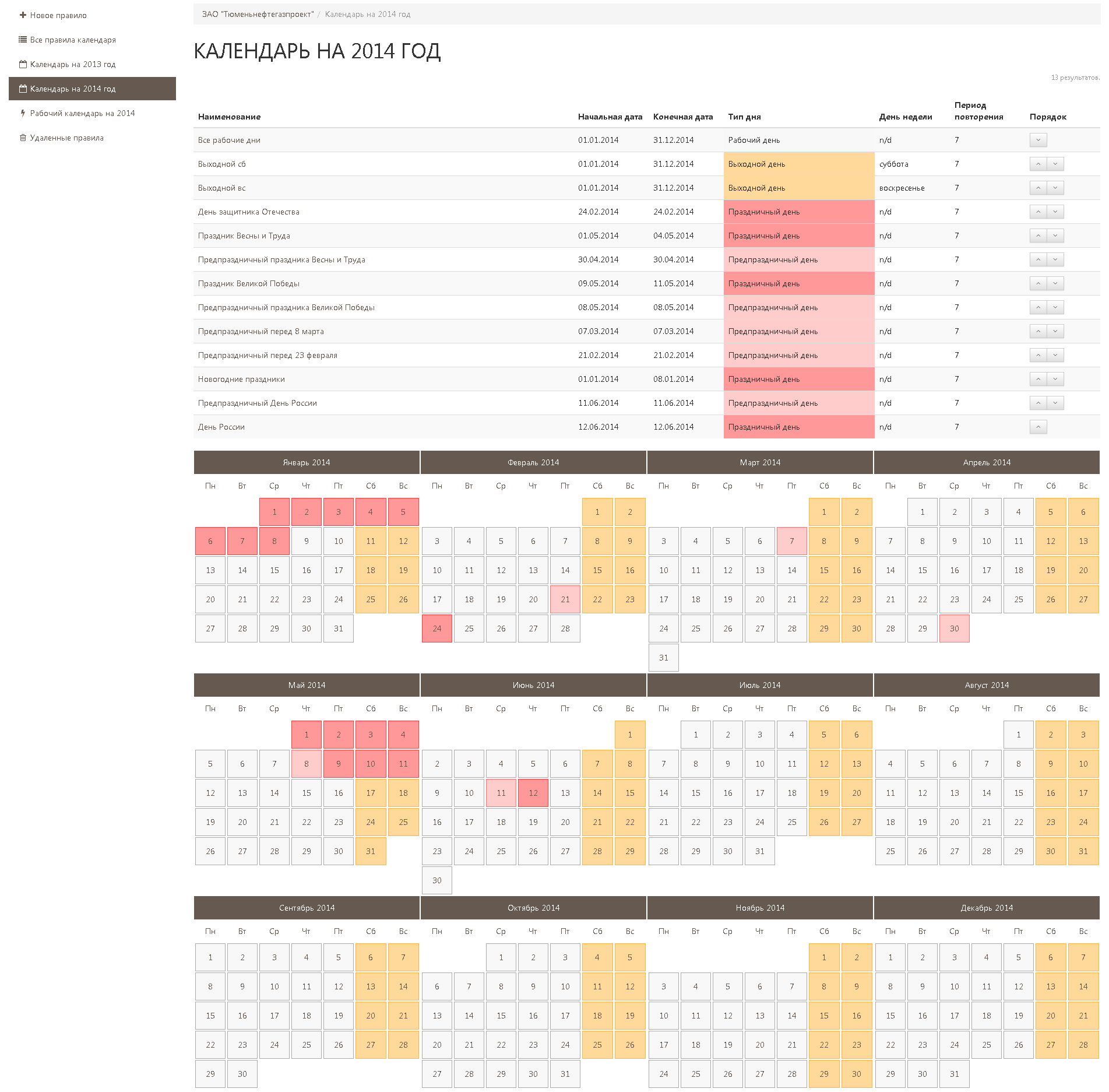
Task: Move Предпраздничный праздника Великой Победы down
Action: (1055, 307)
